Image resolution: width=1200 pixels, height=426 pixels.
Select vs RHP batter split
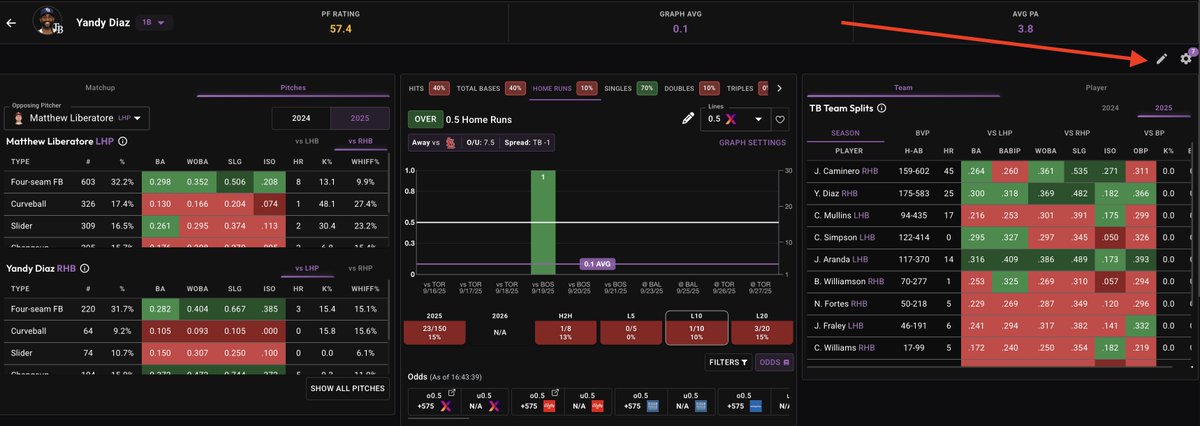(x=360, y=268)
